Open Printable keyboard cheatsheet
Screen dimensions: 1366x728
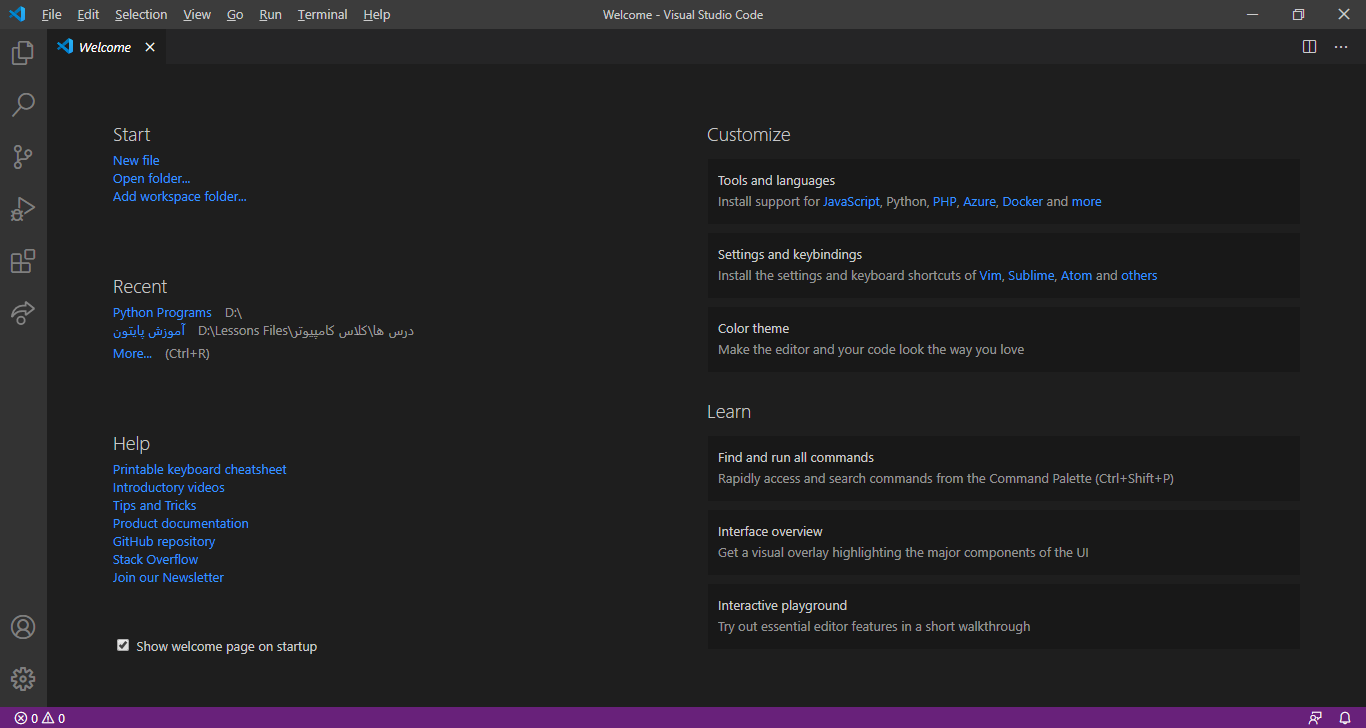coord(199,469)
